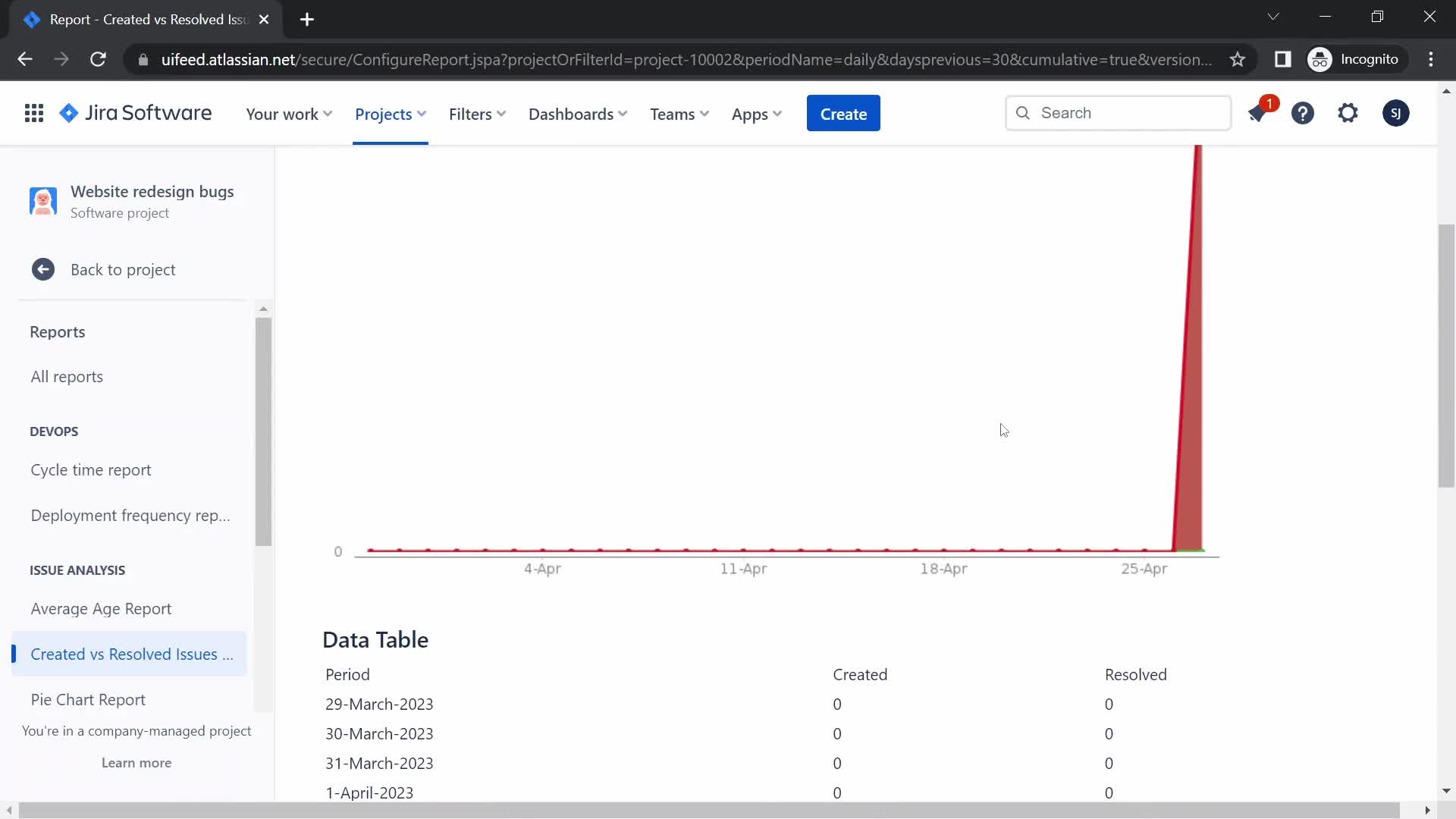1456x819 pixels.
Task: Open a new browser tab with plus icon
Action: pos(307,20)
